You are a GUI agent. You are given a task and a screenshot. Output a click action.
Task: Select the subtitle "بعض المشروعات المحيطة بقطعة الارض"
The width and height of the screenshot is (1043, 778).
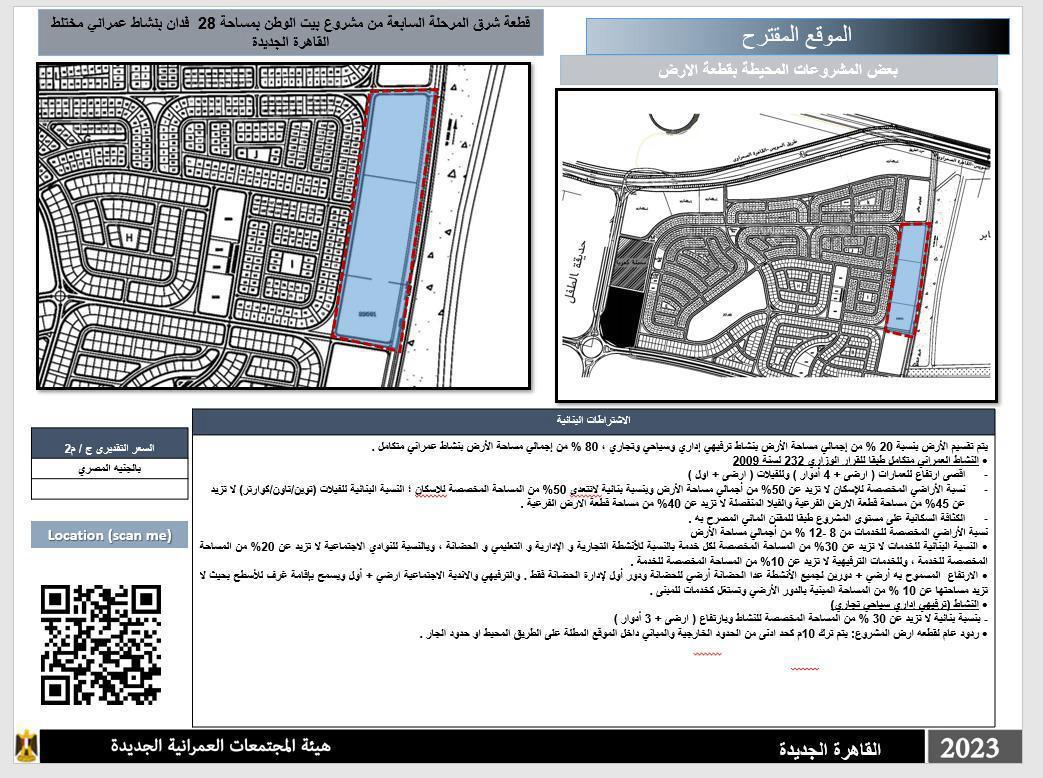point(778,70)
